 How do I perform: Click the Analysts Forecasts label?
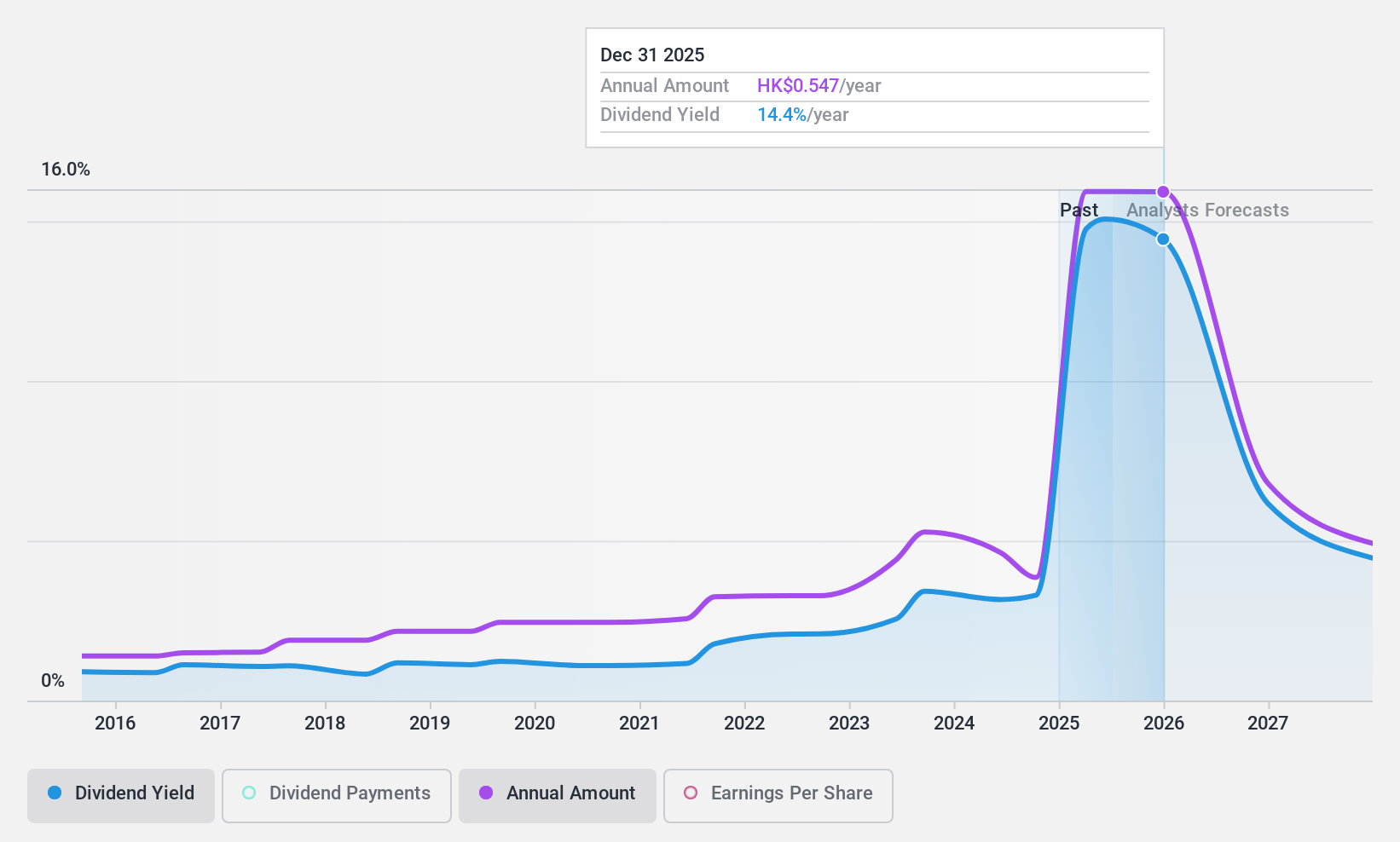click(1207, 210)
